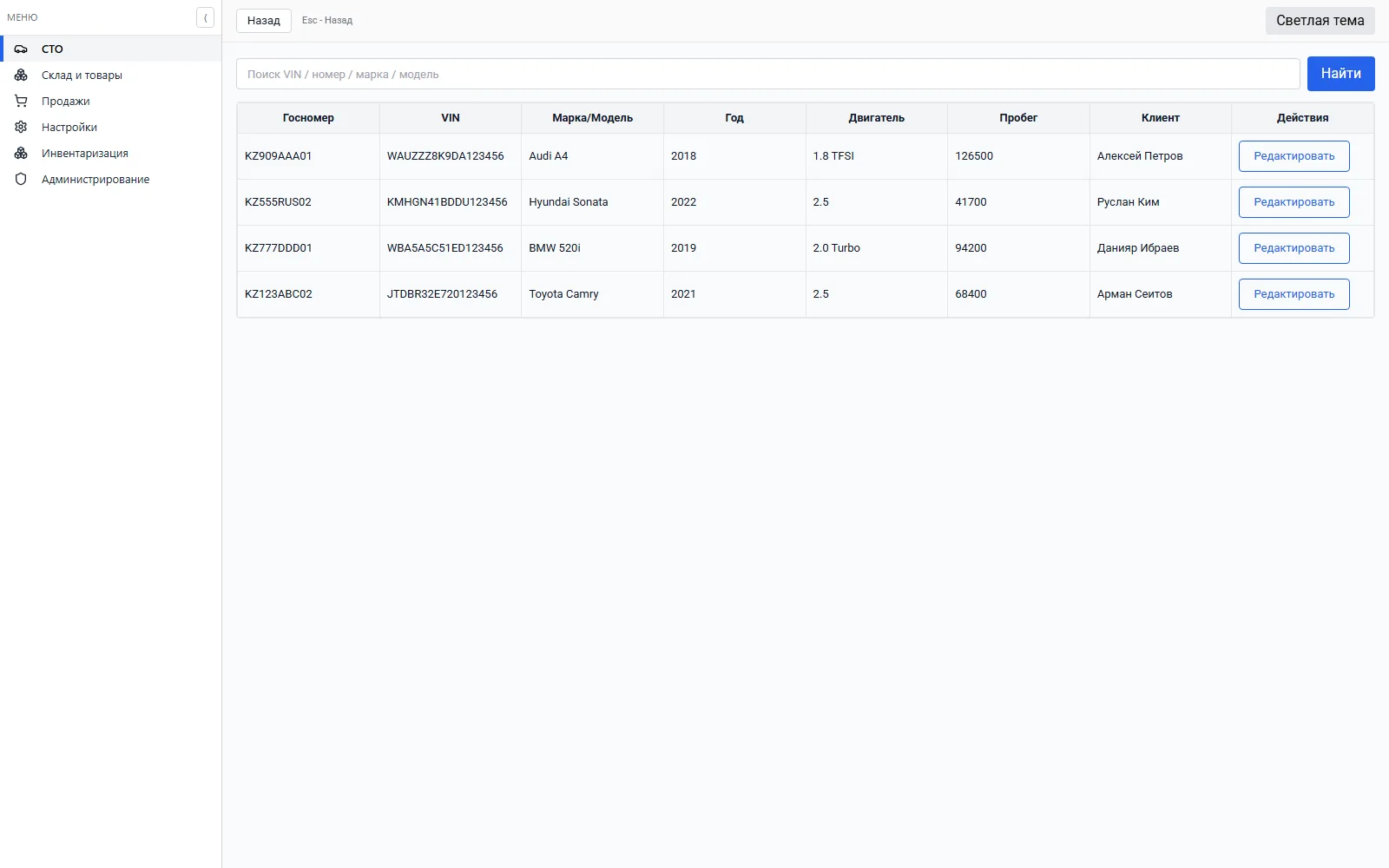Click the Год column header
Image resolution: width=1389 pixels, height=868 pixels.
[734, 118]
